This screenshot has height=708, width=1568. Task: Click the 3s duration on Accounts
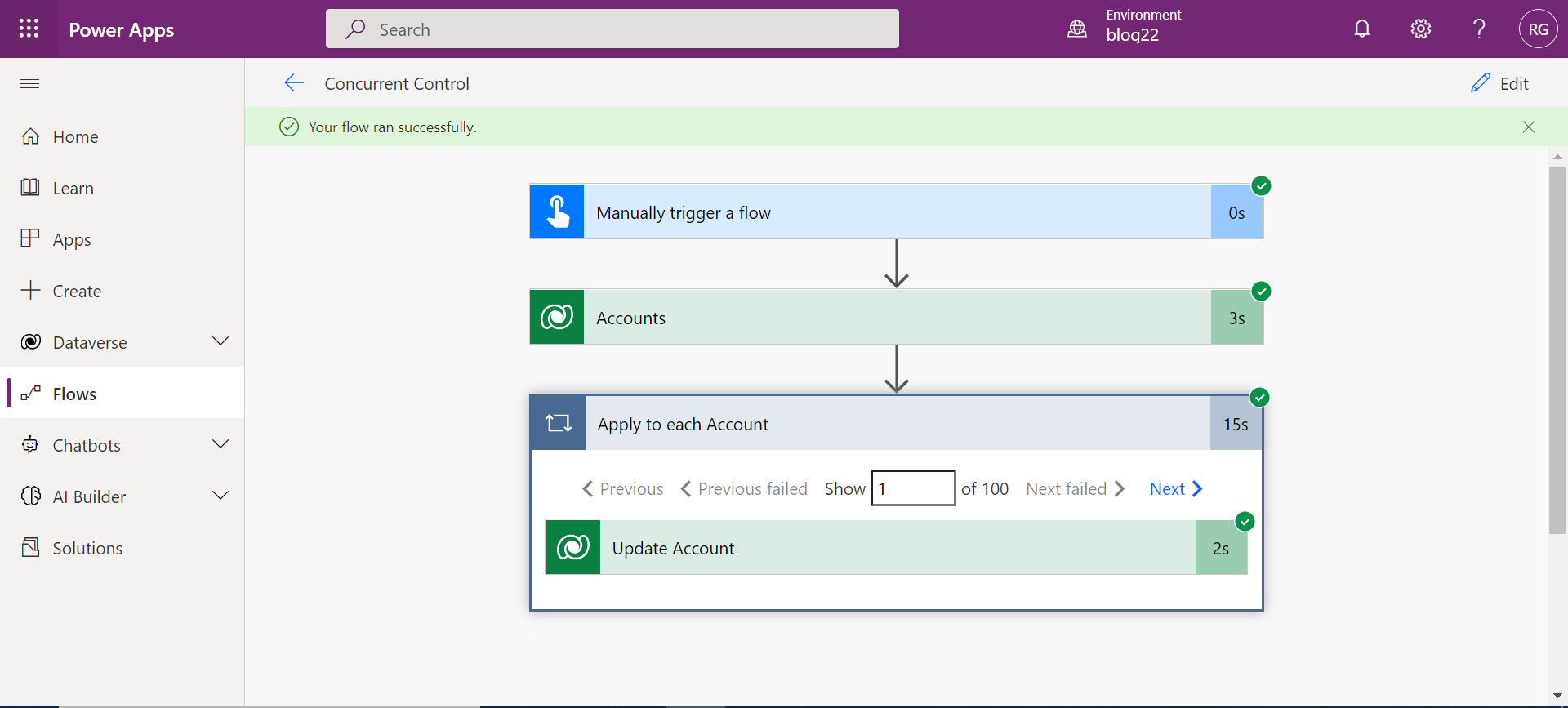(x=1236, y=318)
